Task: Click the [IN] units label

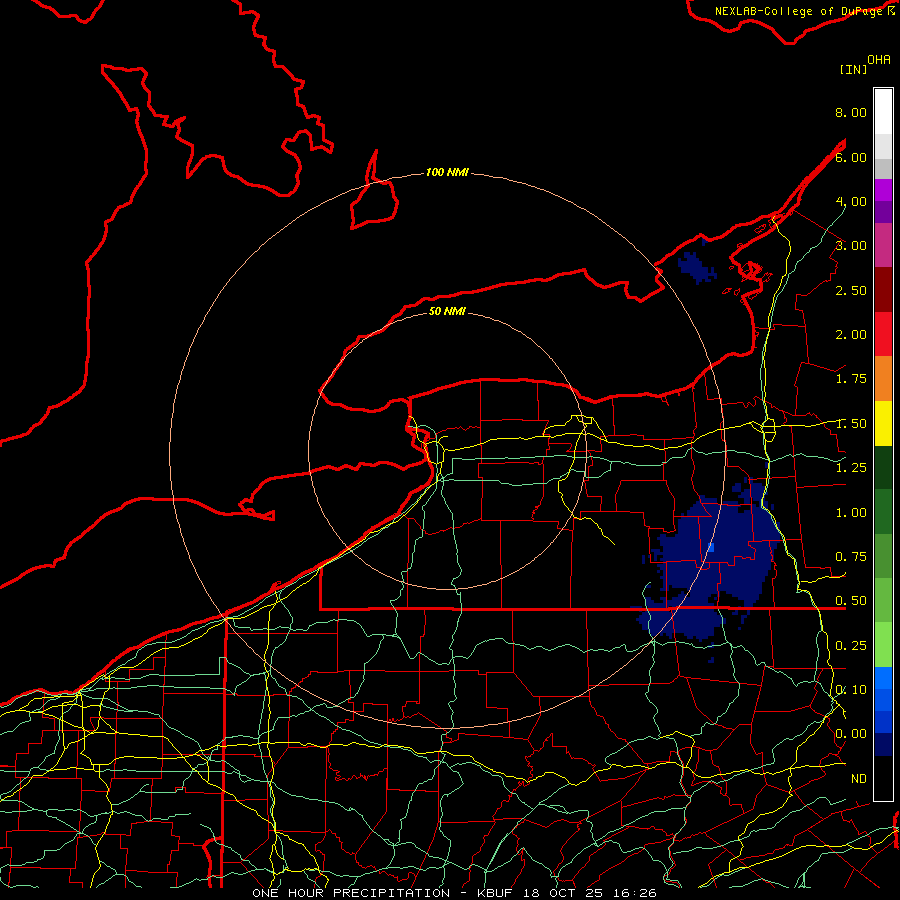Action: click(854, 69)
